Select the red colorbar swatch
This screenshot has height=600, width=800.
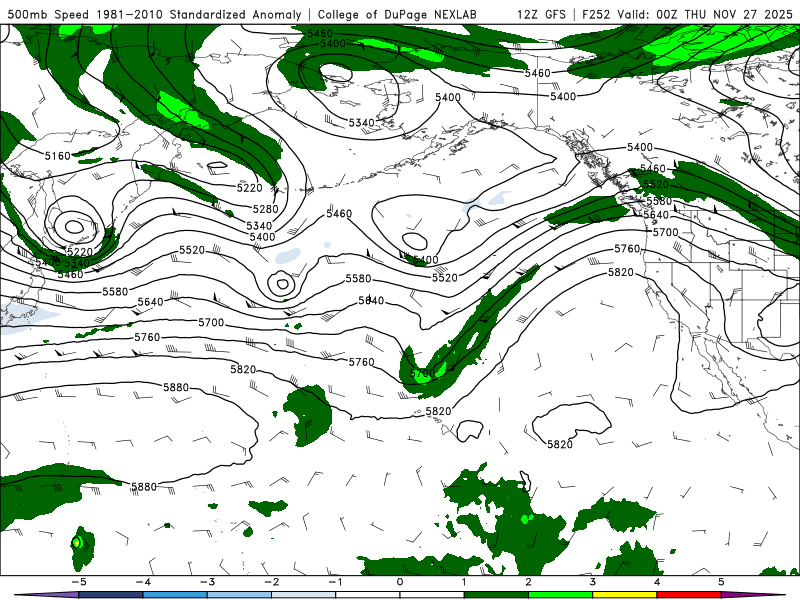689,595
